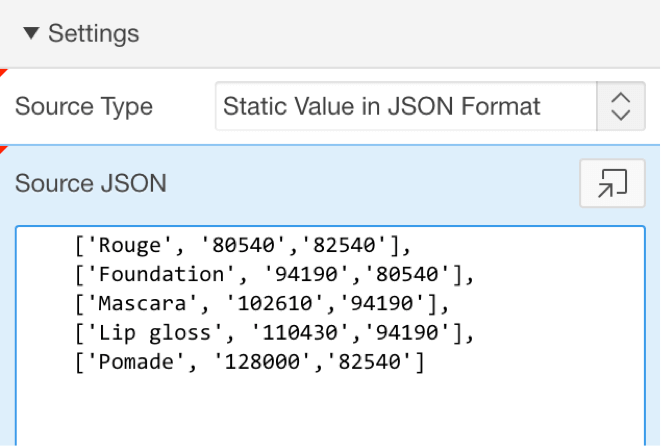Click the '128000' value in Pomade row
Screen dimensions: 661x446
point(262,362)
